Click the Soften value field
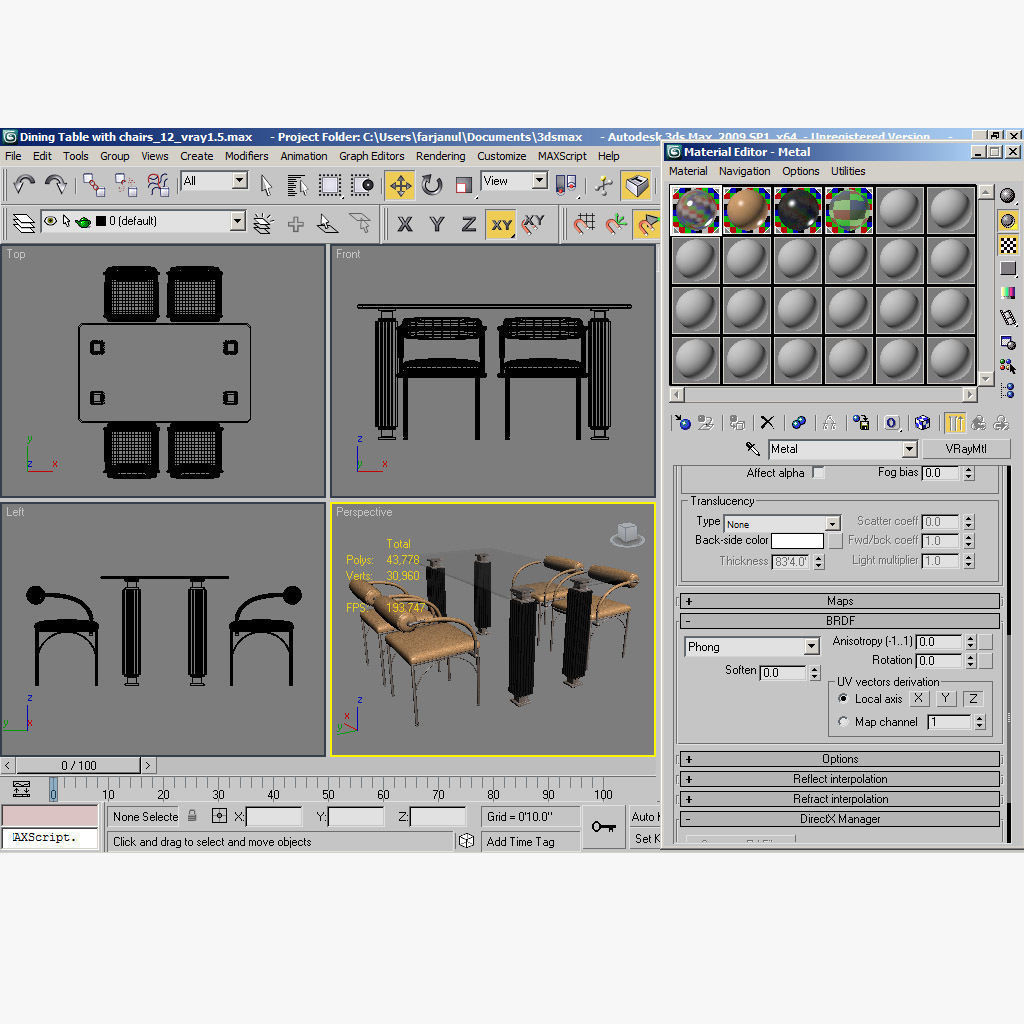The height and width of the screenshot is (1024, 1024). point(784,673)
